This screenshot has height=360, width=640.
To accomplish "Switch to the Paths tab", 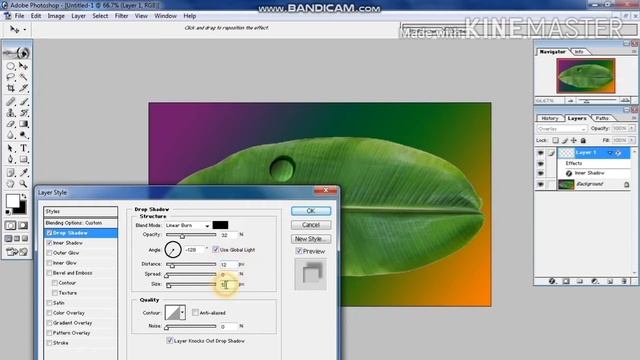I will (602, 118).
